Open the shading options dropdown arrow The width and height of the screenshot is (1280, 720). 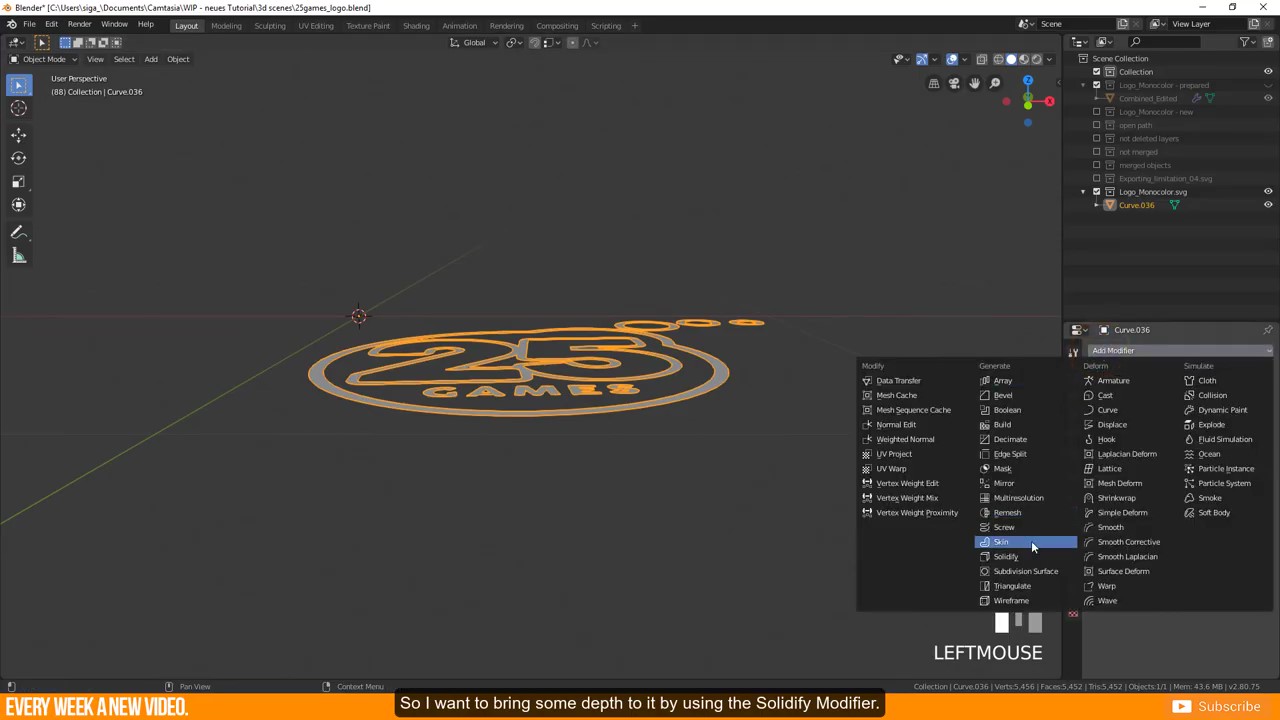pos(1050,59)
